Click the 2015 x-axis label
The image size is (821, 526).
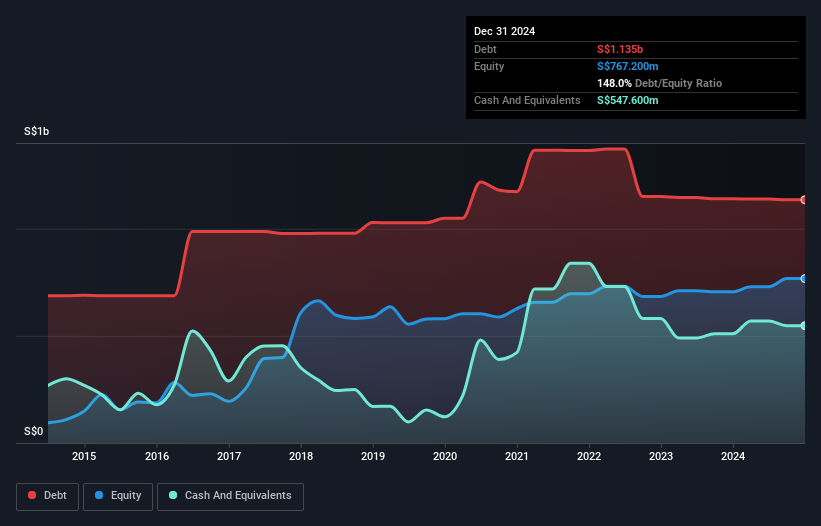click(x=84, y=456)
